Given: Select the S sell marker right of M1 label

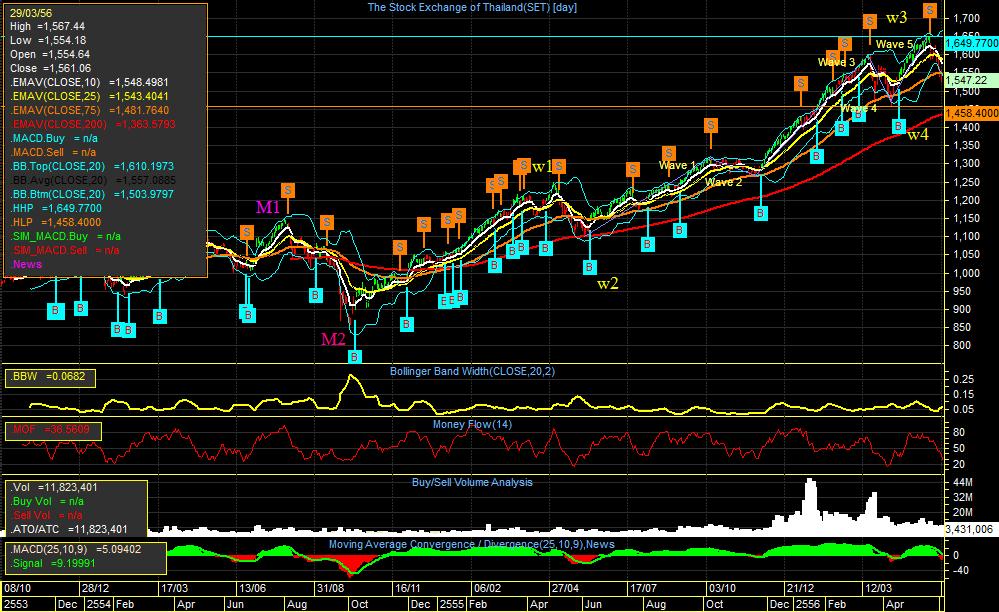Looking at the screenshot, I should [288, 190].
